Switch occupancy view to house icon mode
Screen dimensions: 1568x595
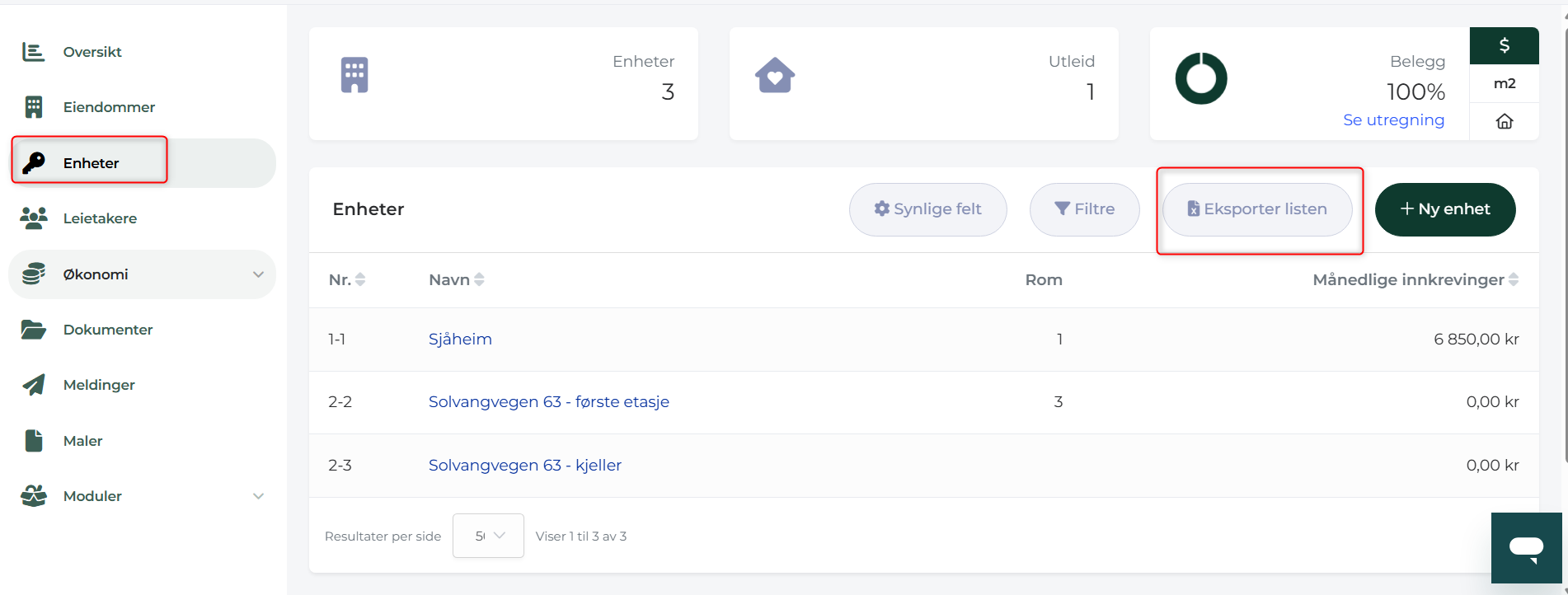[x=1504, y=121]
